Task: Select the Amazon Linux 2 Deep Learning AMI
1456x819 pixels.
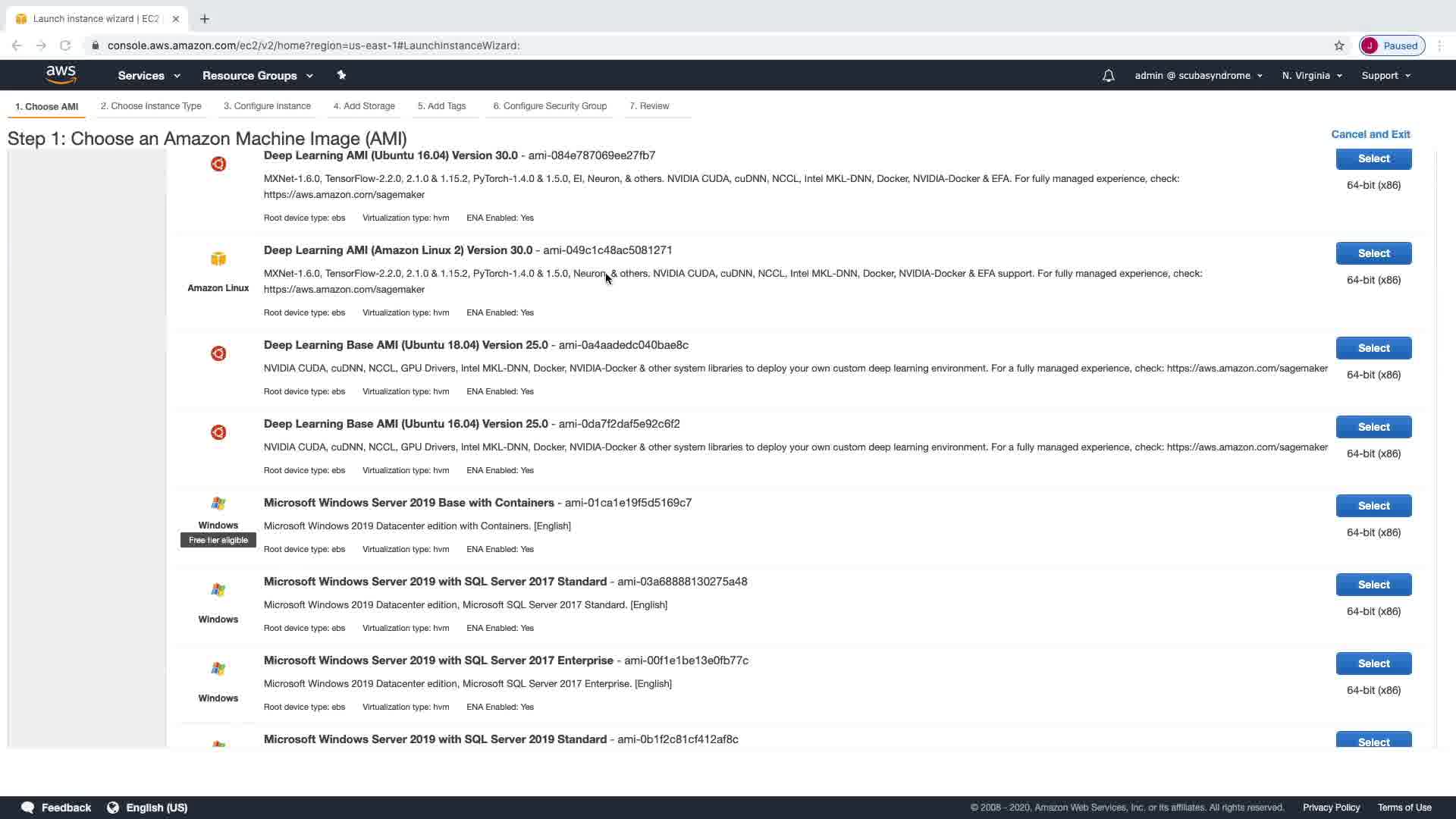Action: 1373,253
